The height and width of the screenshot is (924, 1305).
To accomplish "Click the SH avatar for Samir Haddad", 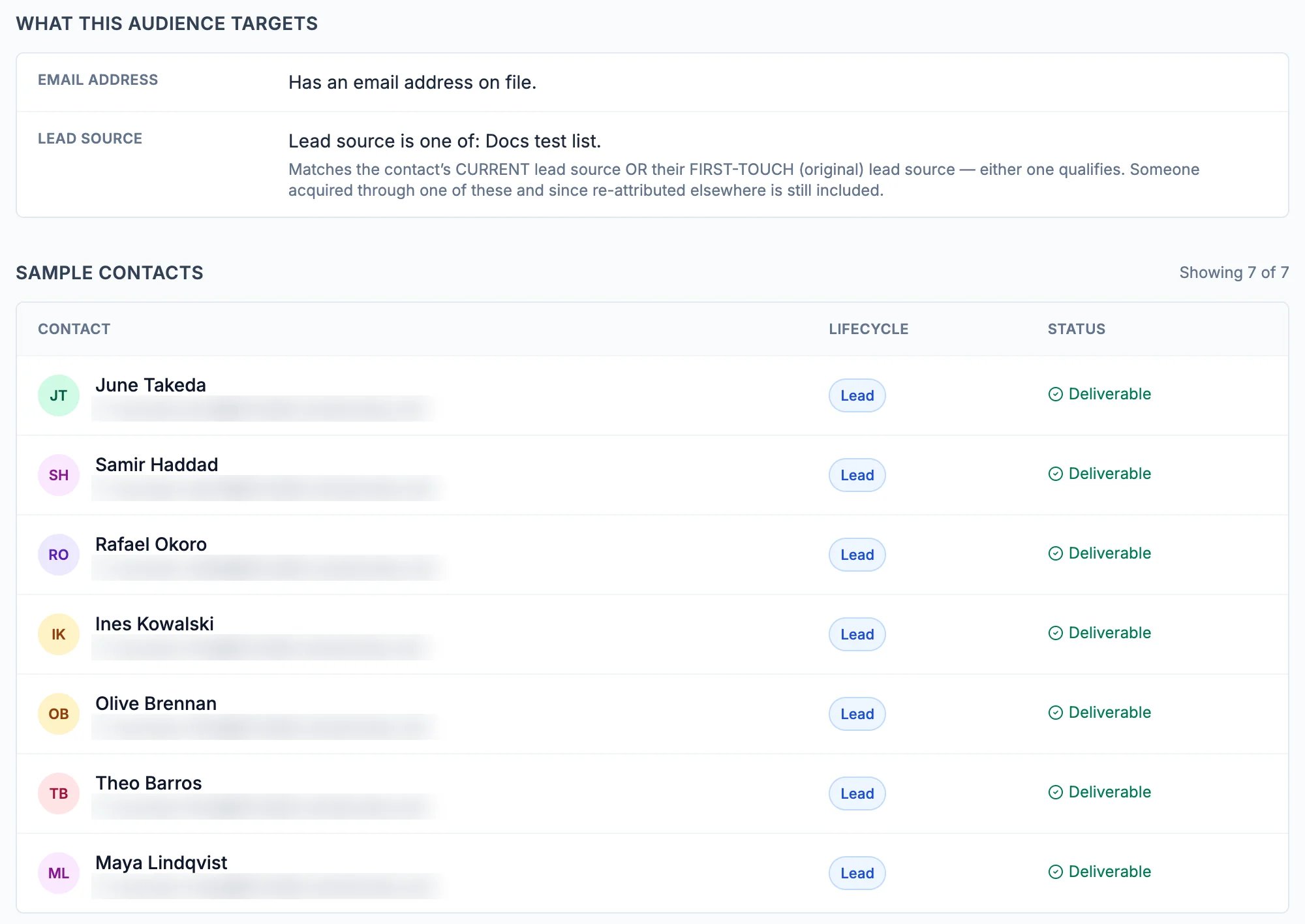I will click(59, 475).
